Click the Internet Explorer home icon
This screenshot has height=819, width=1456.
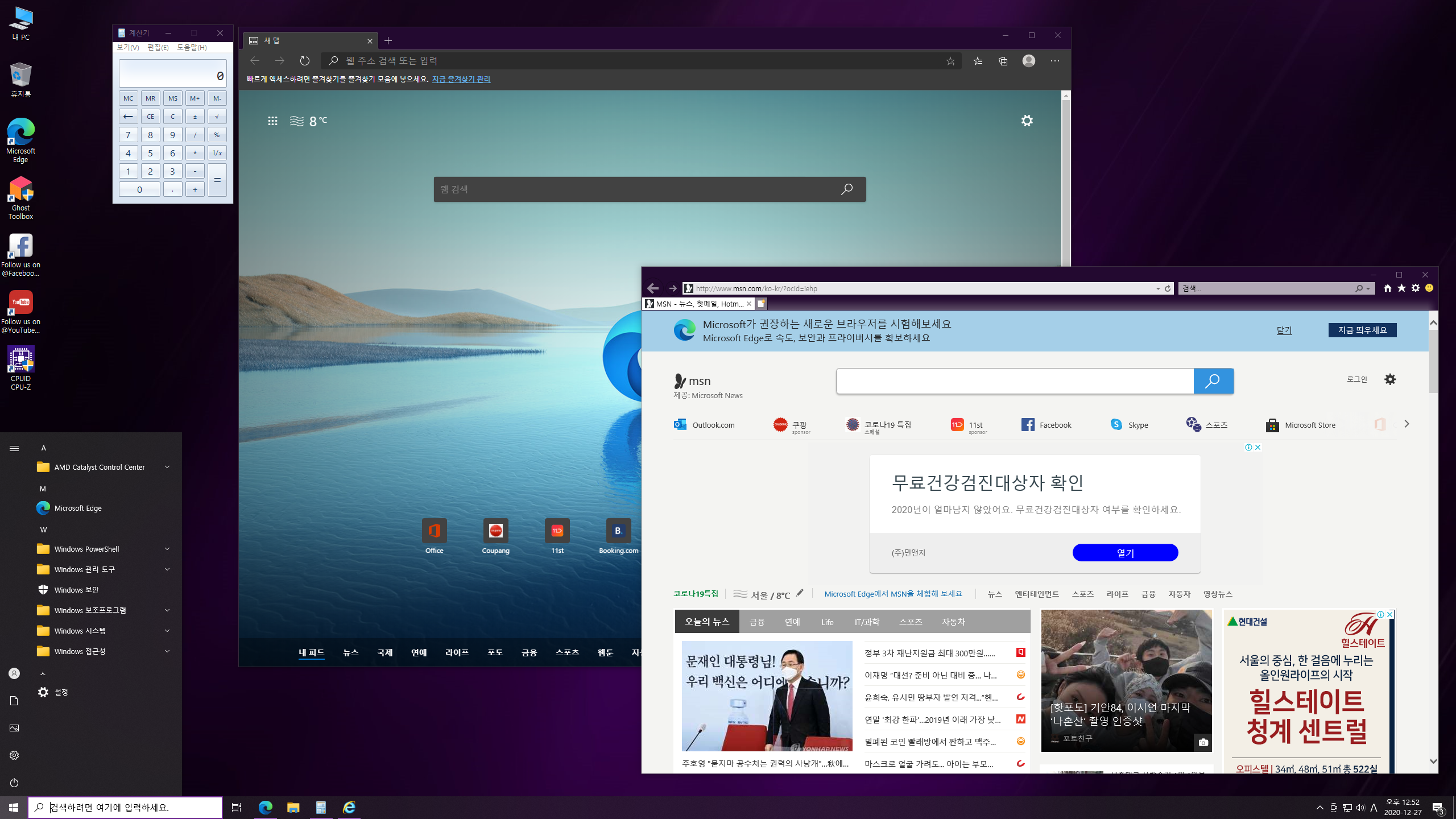[x=1388, y=288]
